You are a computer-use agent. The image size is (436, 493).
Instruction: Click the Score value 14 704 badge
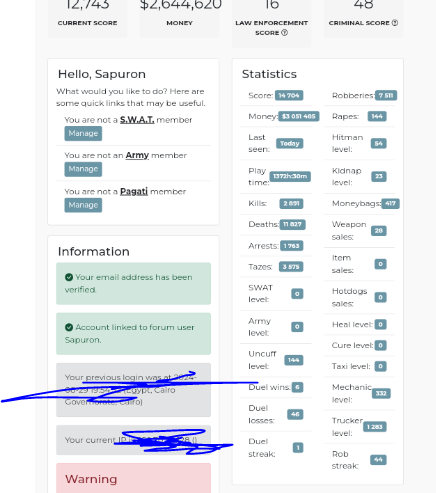289,96
